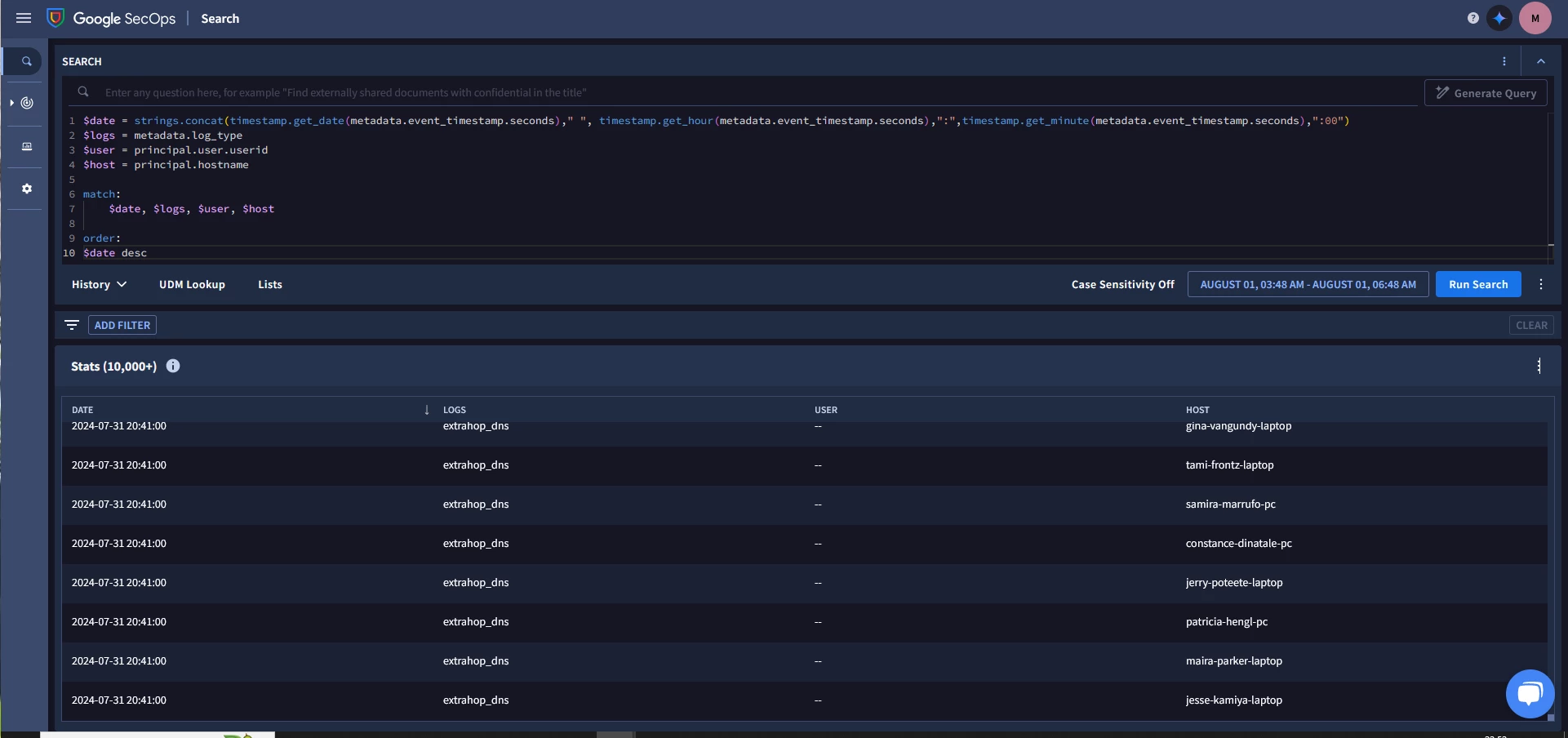Expand the detection sidebar arrow
Viewport: 1568px width, 738px height.
click(x=11, y=103)
